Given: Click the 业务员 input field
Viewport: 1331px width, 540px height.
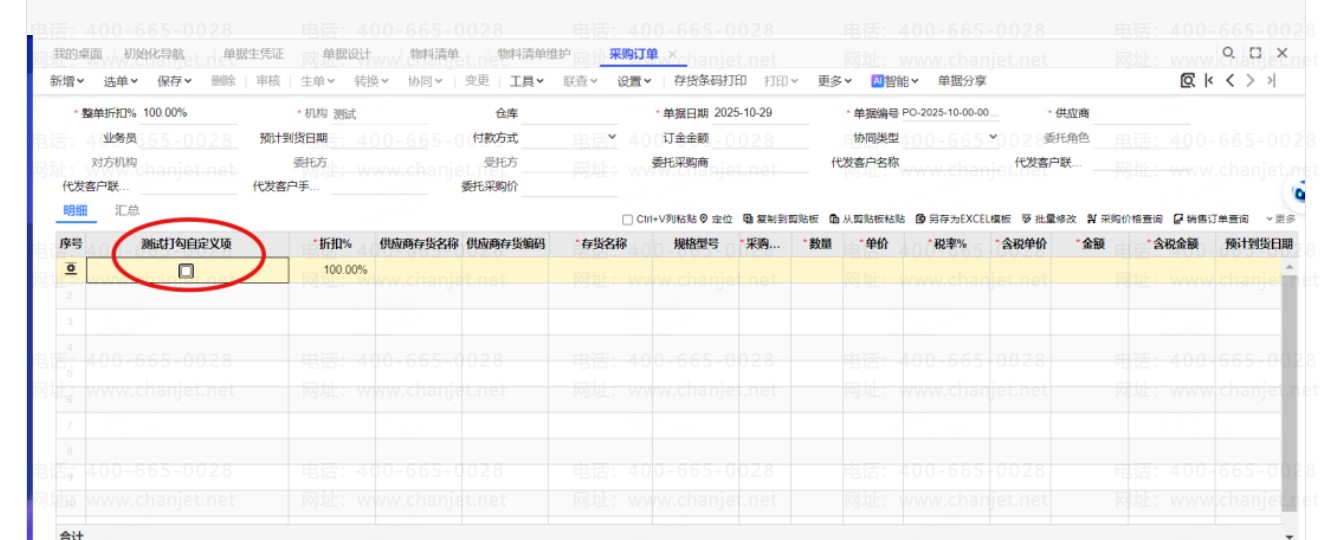Looking at the screenshot, I should 190,138.
